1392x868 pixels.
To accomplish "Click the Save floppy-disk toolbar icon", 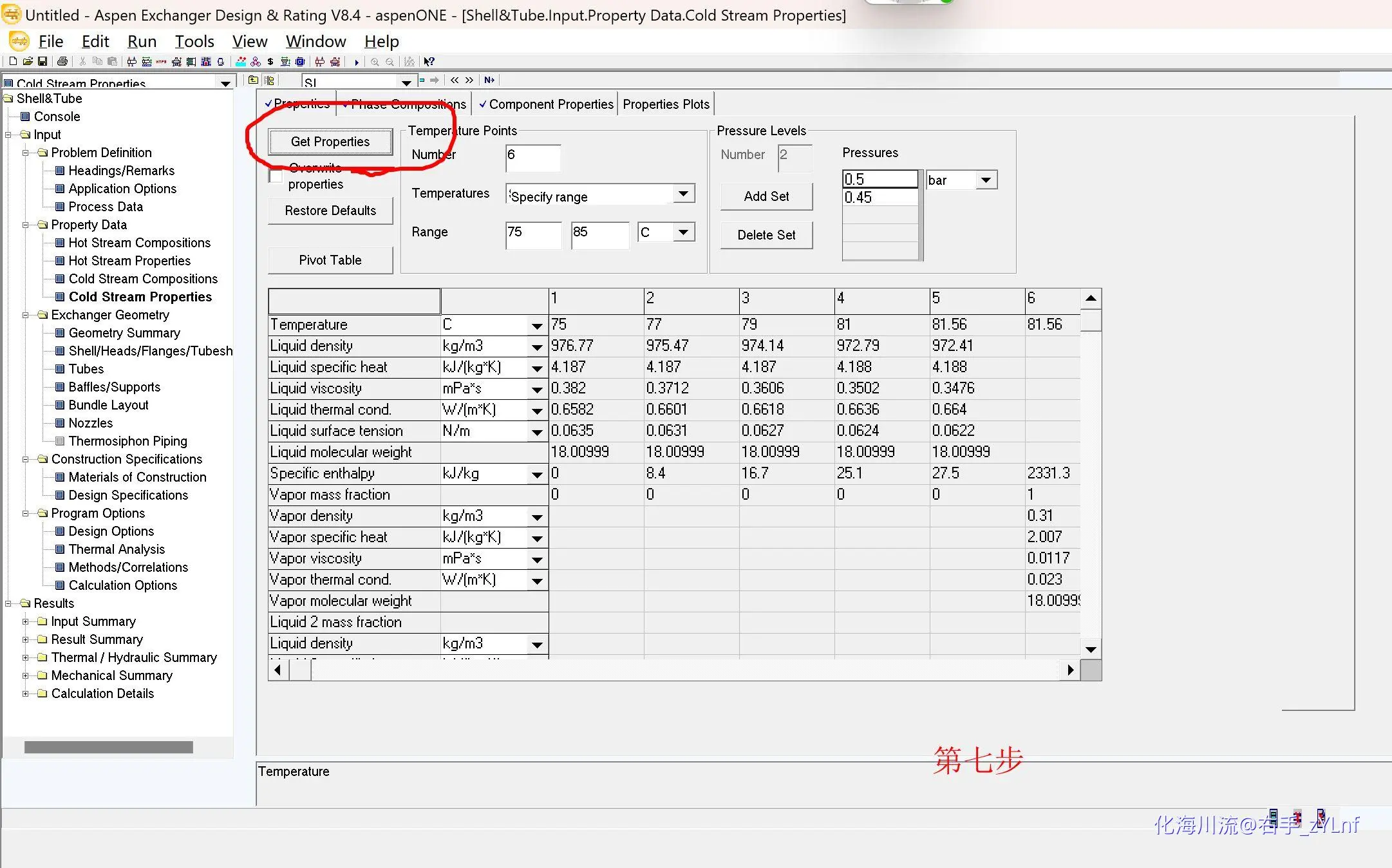I will point(42,61).
